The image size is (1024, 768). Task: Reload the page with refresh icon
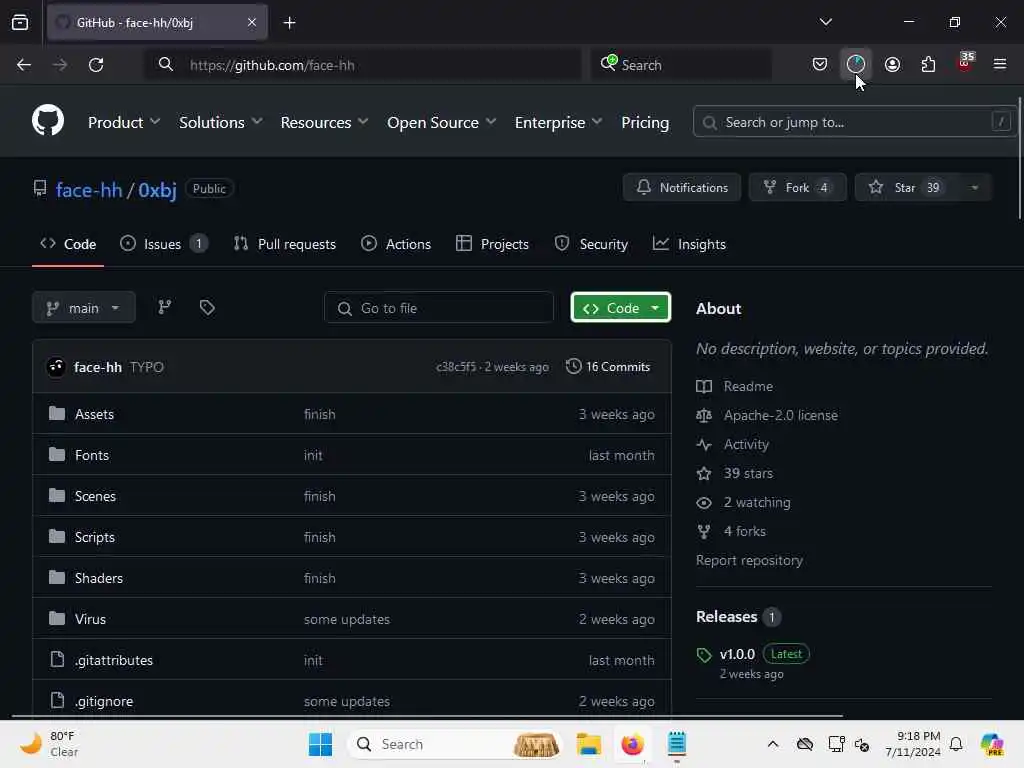coord(96,65)
